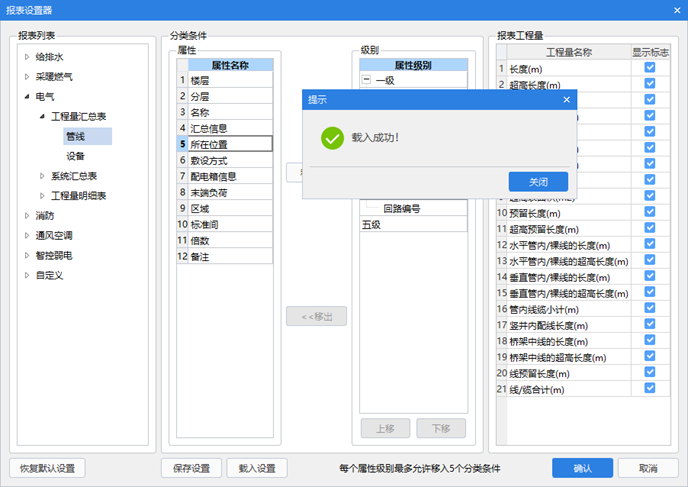The width and height of the screenshot is (688, 487).
Task: Expand the 通风空调 category arrow
Action: (x=27, y=236)
